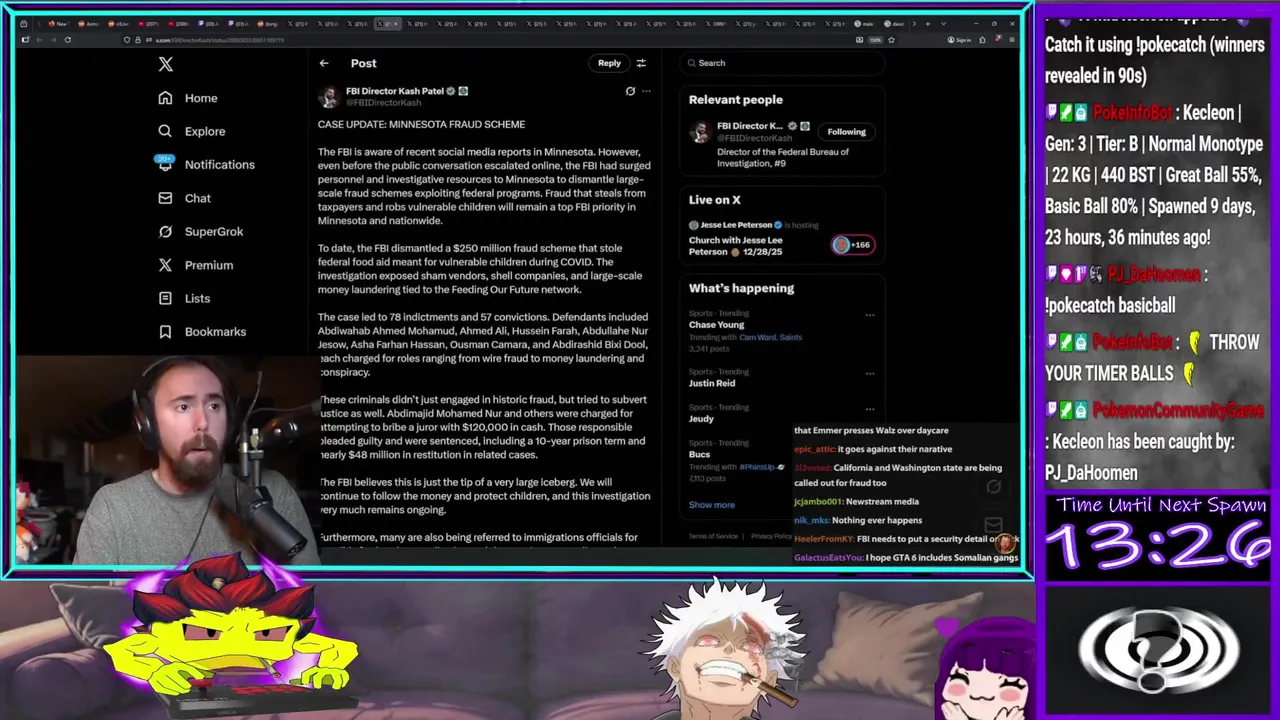Join live listeners bubble showing +166
1280x720 pixels.
(853, 245)
